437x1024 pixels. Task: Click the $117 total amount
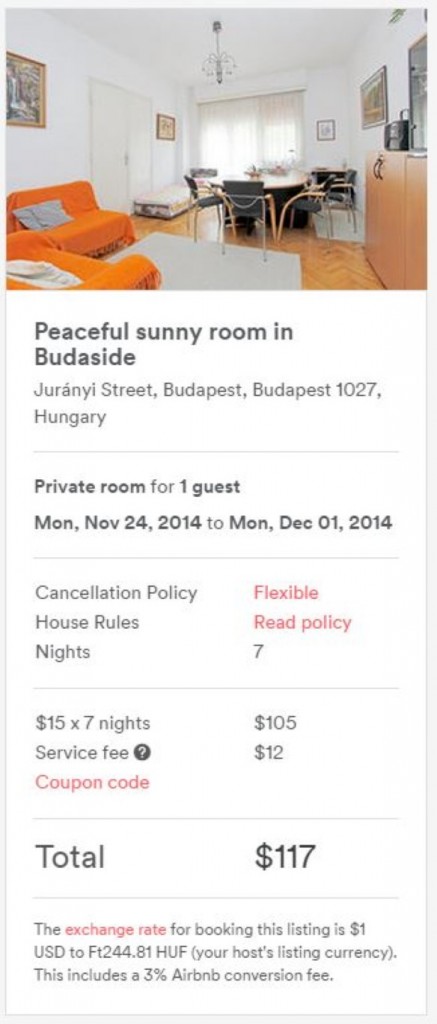(x=285, y=857)
